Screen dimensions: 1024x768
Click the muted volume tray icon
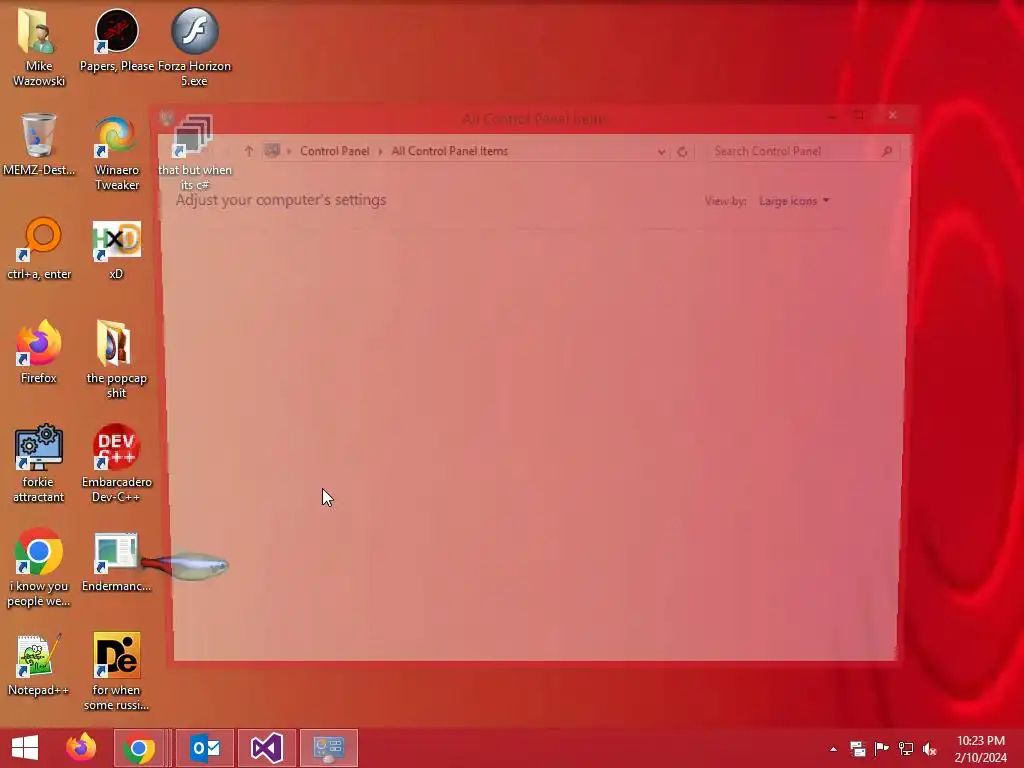click(930, 749)
